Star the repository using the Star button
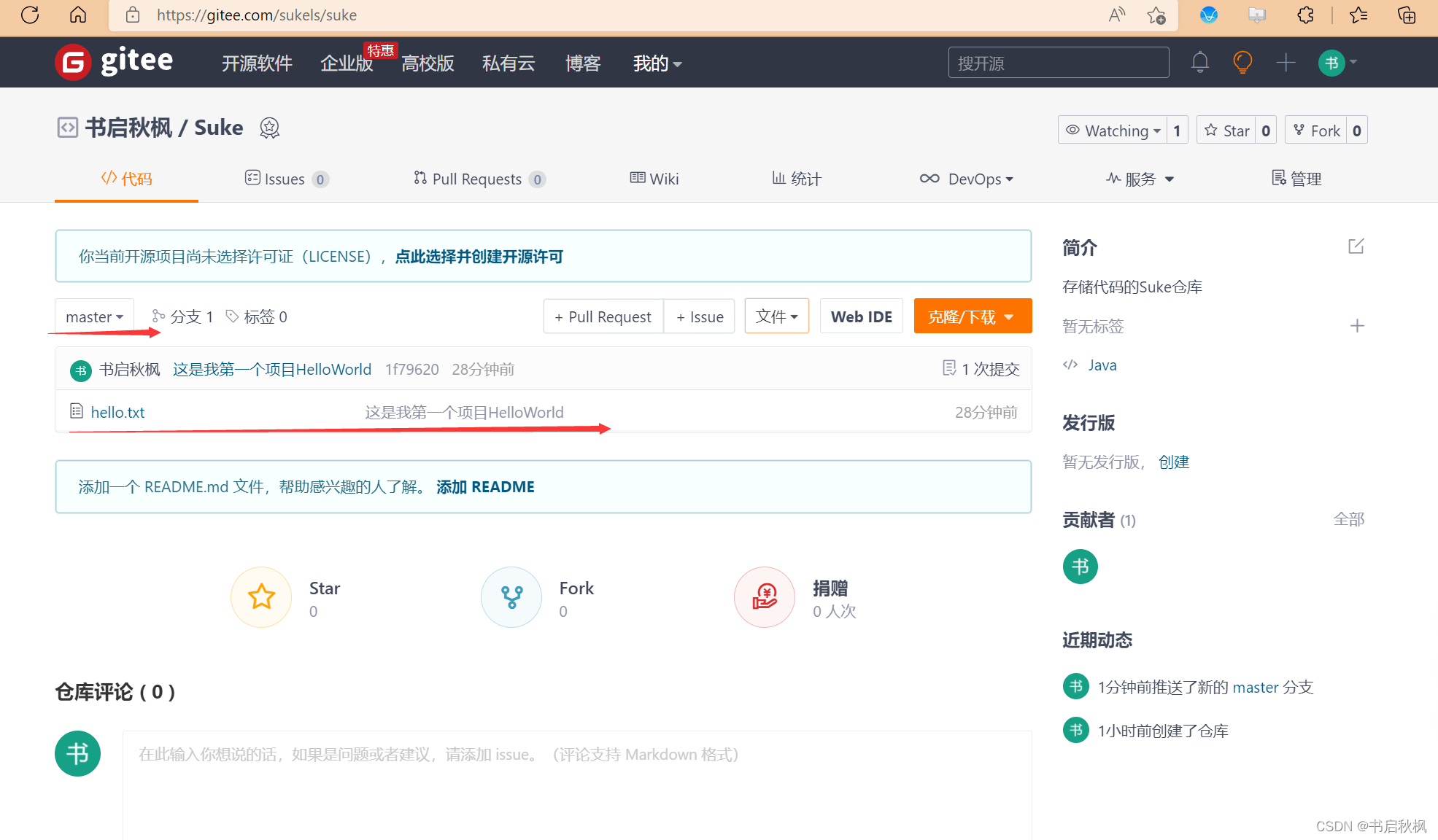The width and height of the screenshot is (1438, 840). (1227, 131)
